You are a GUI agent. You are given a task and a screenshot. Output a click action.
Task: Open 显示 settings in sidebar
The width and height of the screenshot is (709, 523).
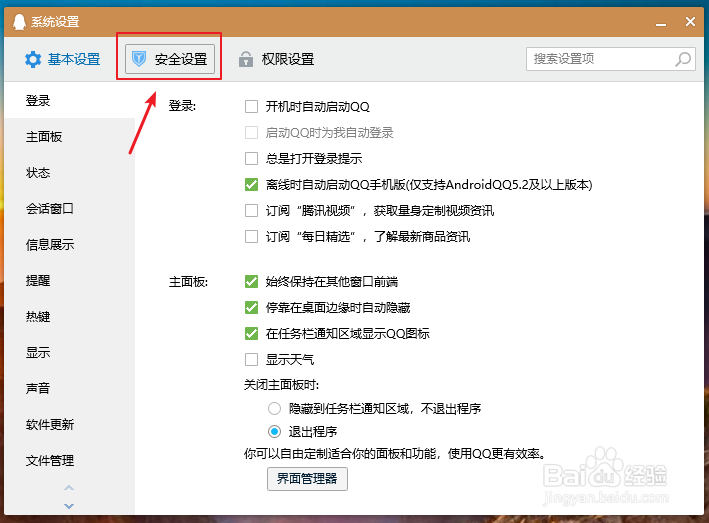click(x=70, y=353)
